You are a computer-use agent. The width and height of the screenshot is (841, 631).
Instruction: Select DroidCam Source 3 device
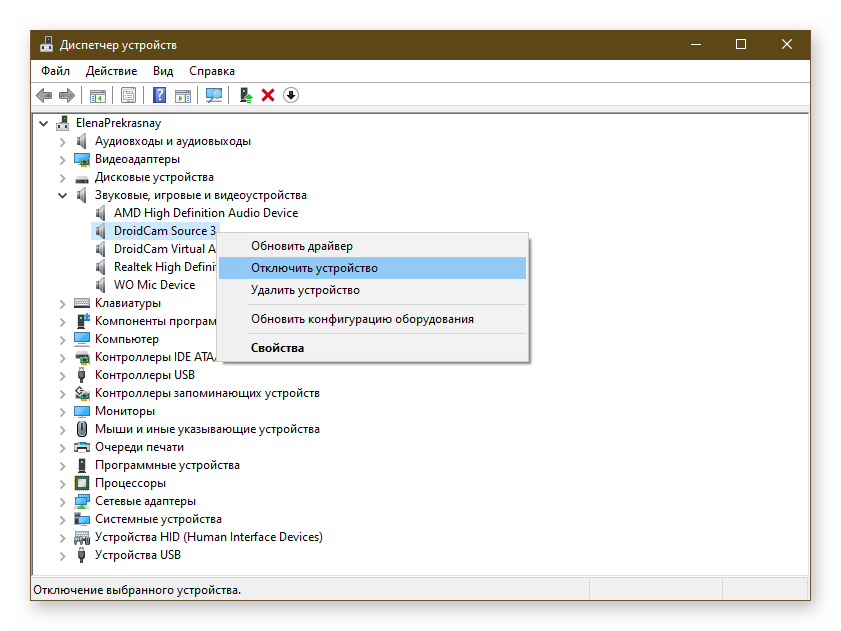pos(164,231)
